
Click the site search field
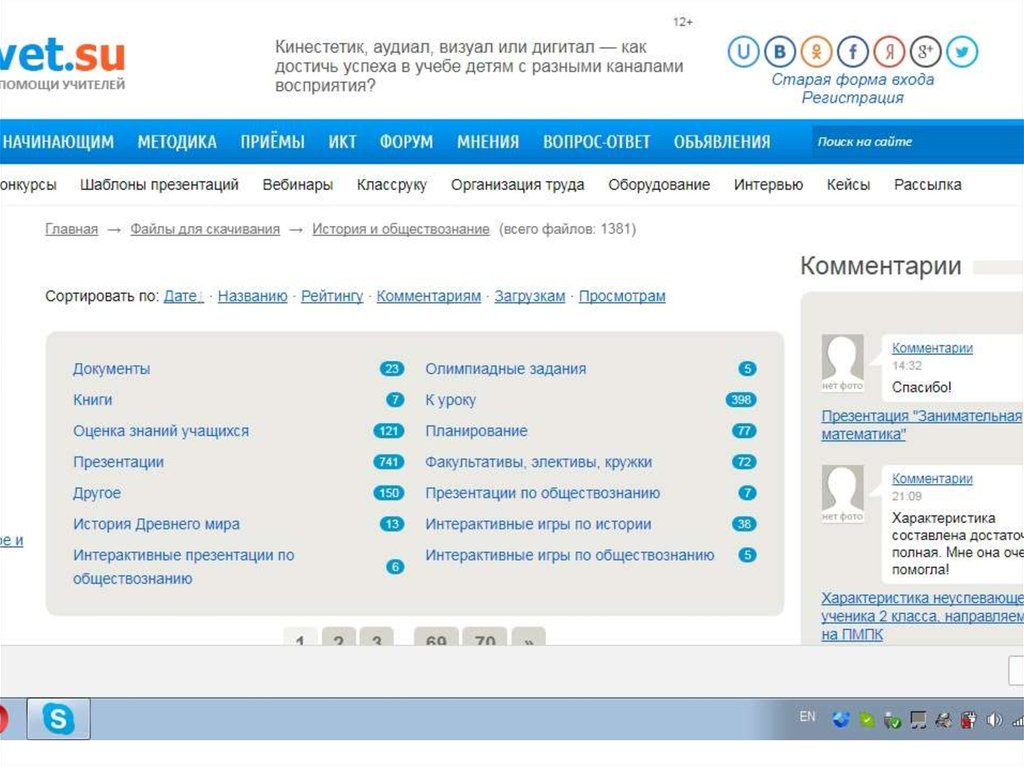click(915, 142)
